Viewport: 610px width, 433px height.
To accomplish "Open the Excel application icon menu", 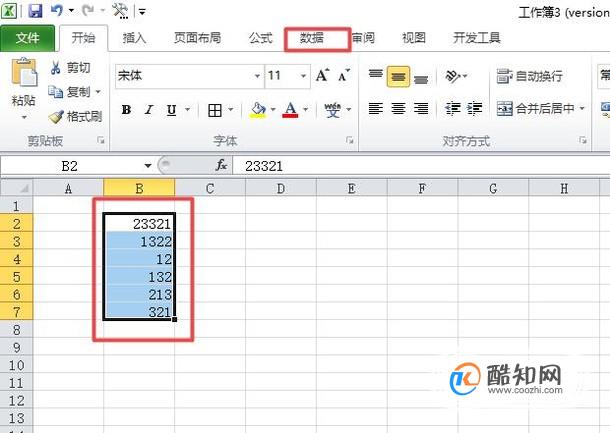I will coord(9,11).
